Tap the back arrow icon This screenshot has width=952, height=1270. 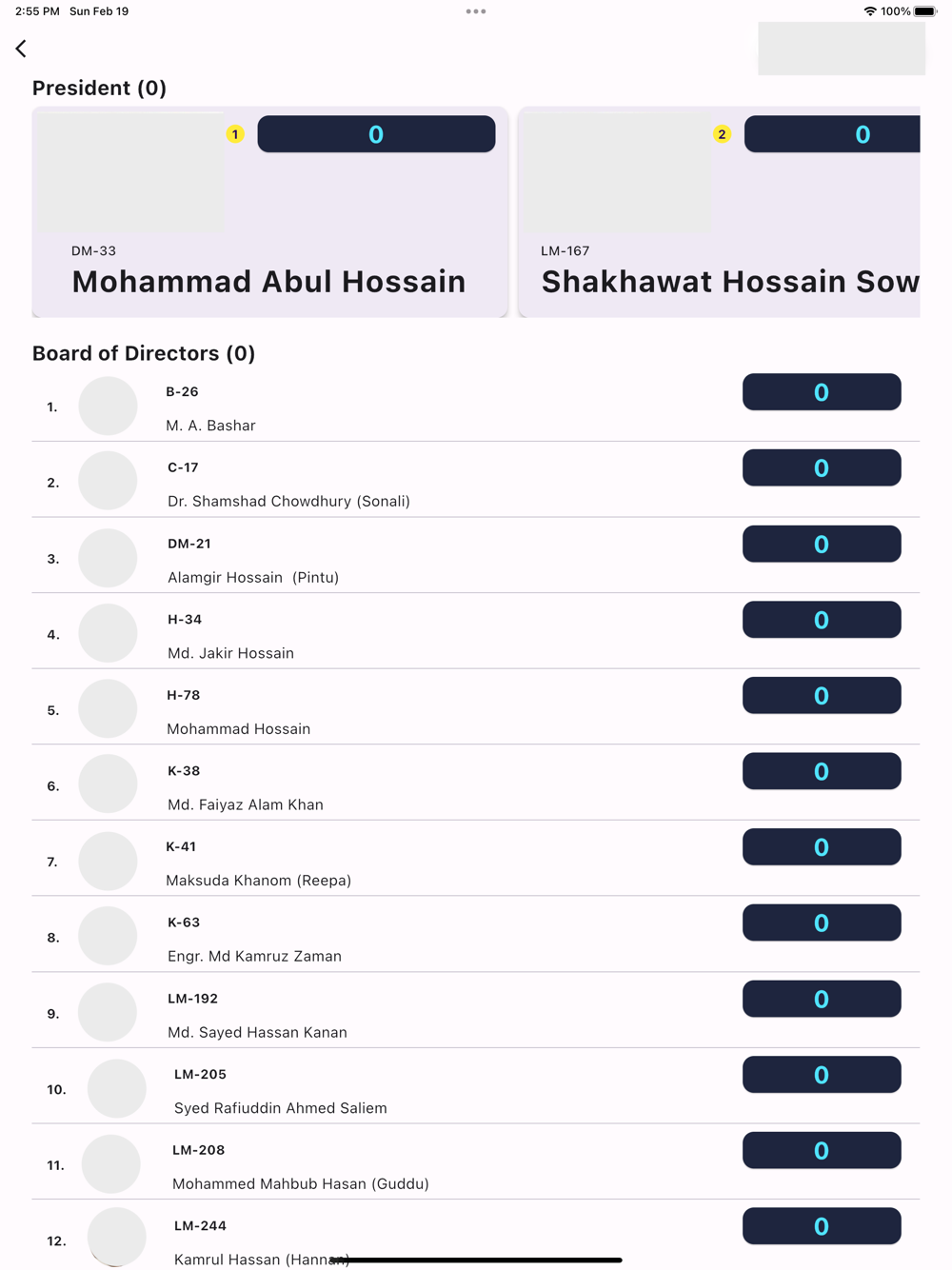pyautogui.click(x=21, y=49)
